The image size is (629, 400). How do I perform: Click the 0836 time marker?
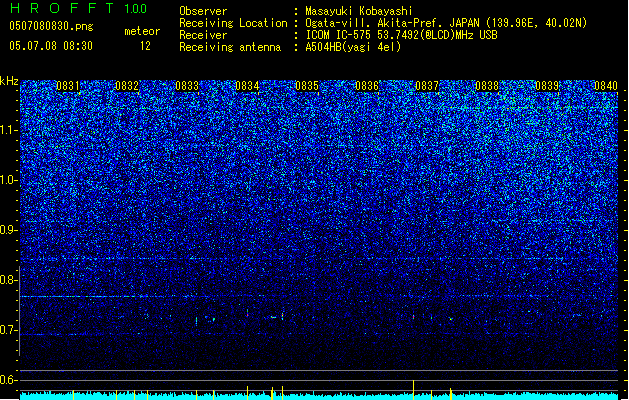tap(367, 86)
